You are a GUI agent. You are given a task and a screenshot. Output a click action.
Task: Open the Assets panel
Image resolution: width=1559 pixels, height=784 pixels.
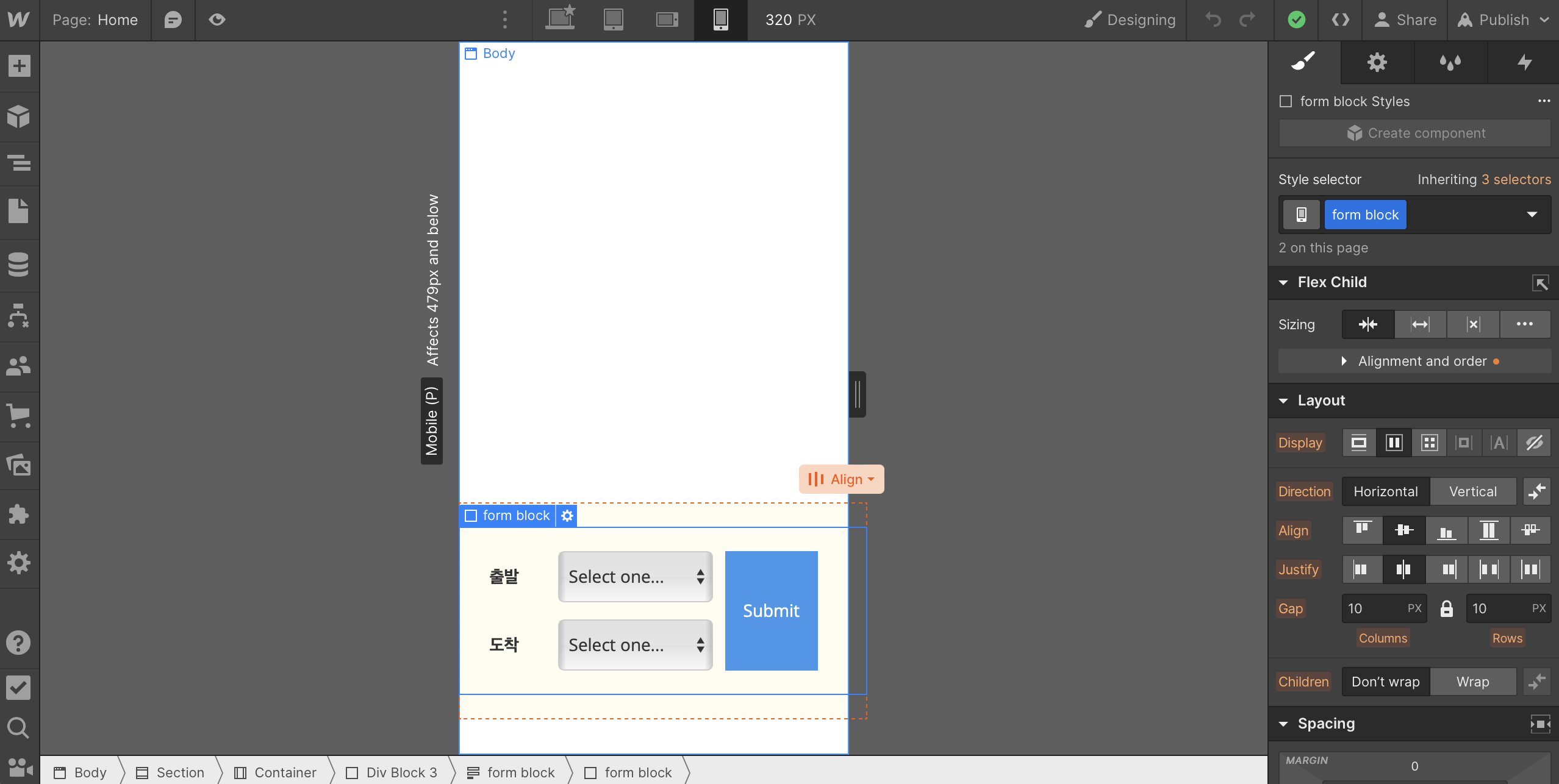[x=19, y=465]
